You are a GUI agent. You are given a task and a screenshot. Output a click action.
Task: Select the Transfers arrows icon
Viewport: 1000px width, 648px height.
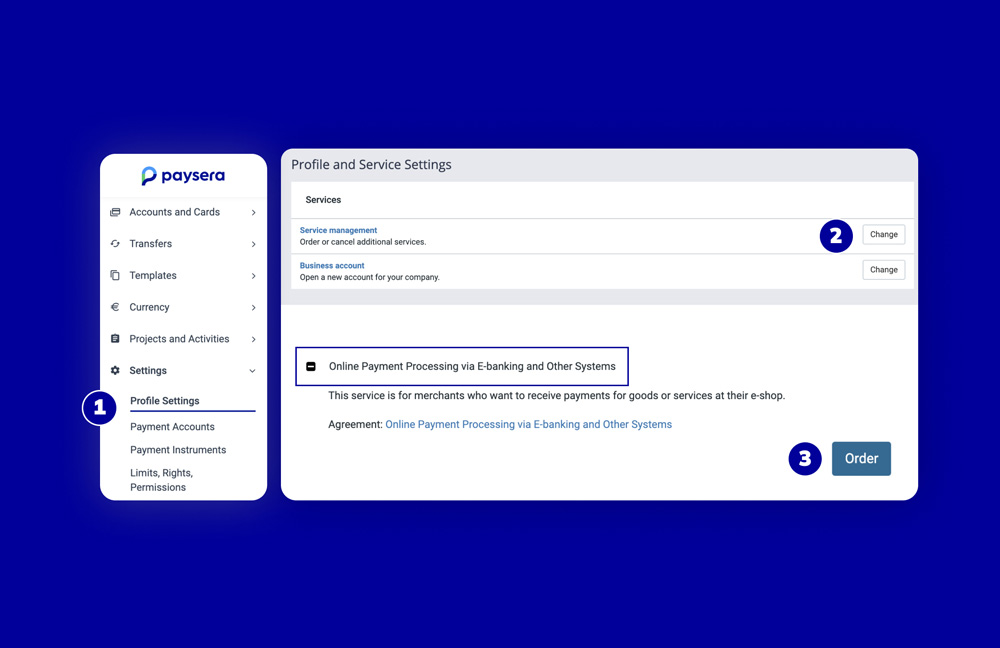click(116, 243)
